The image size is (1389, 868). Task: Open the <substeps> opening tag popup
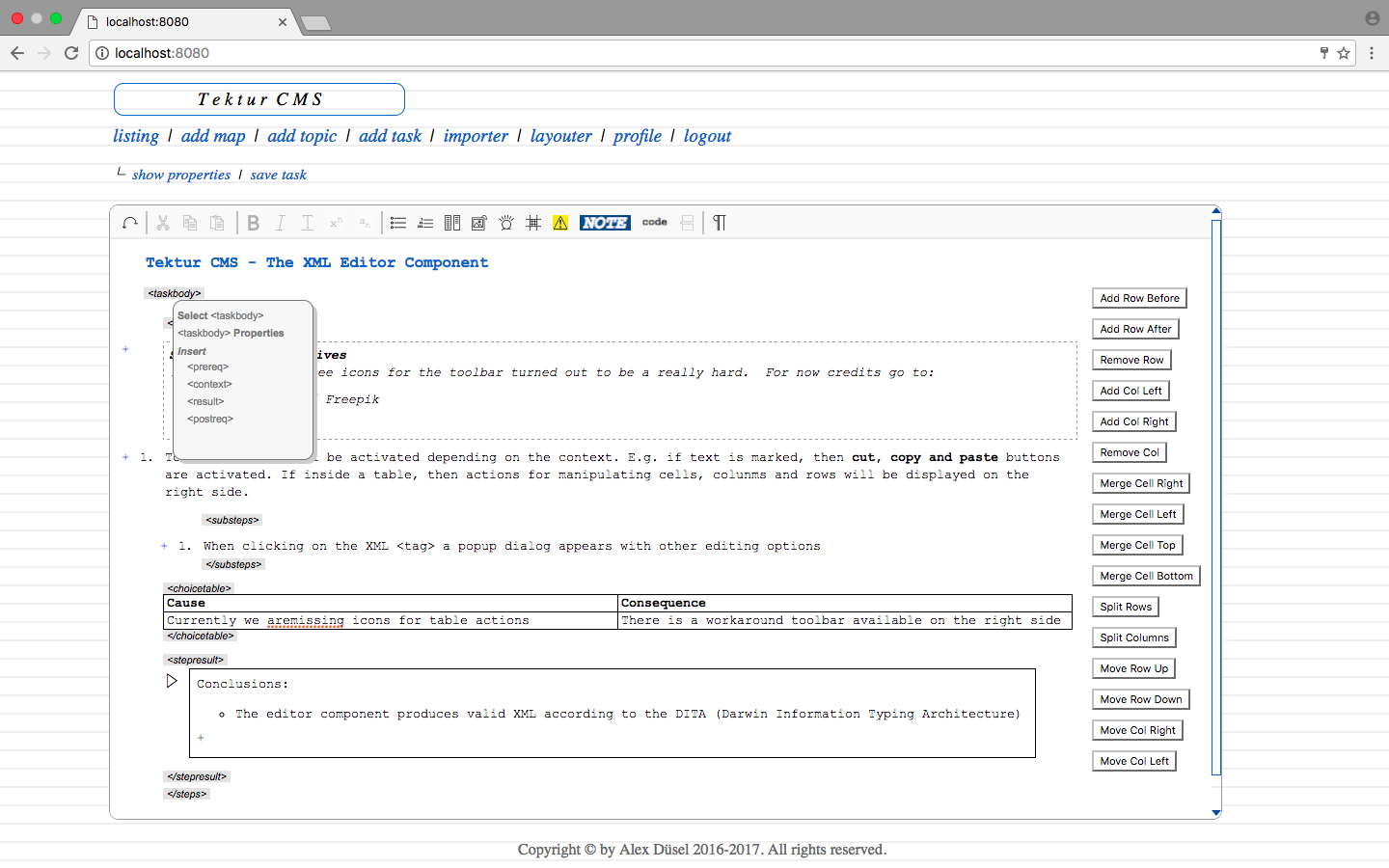click(x=232, y=521)
